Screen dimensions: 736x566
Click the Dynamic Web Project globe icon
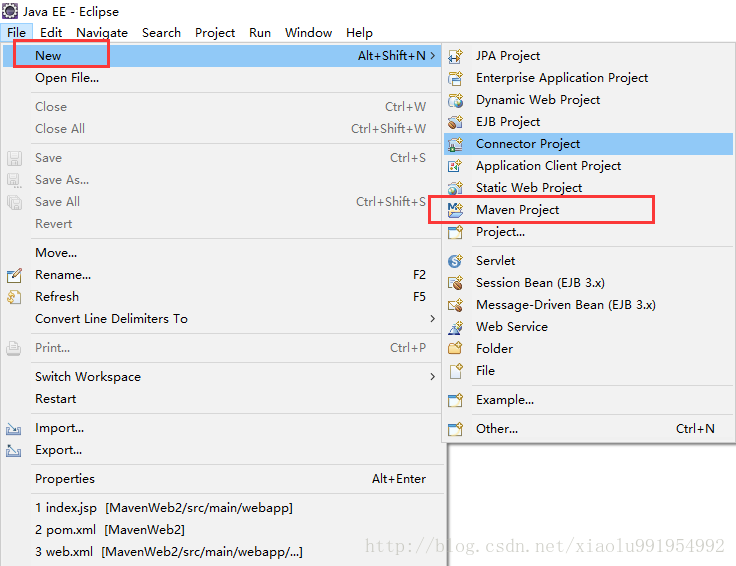tap(455, 100)
